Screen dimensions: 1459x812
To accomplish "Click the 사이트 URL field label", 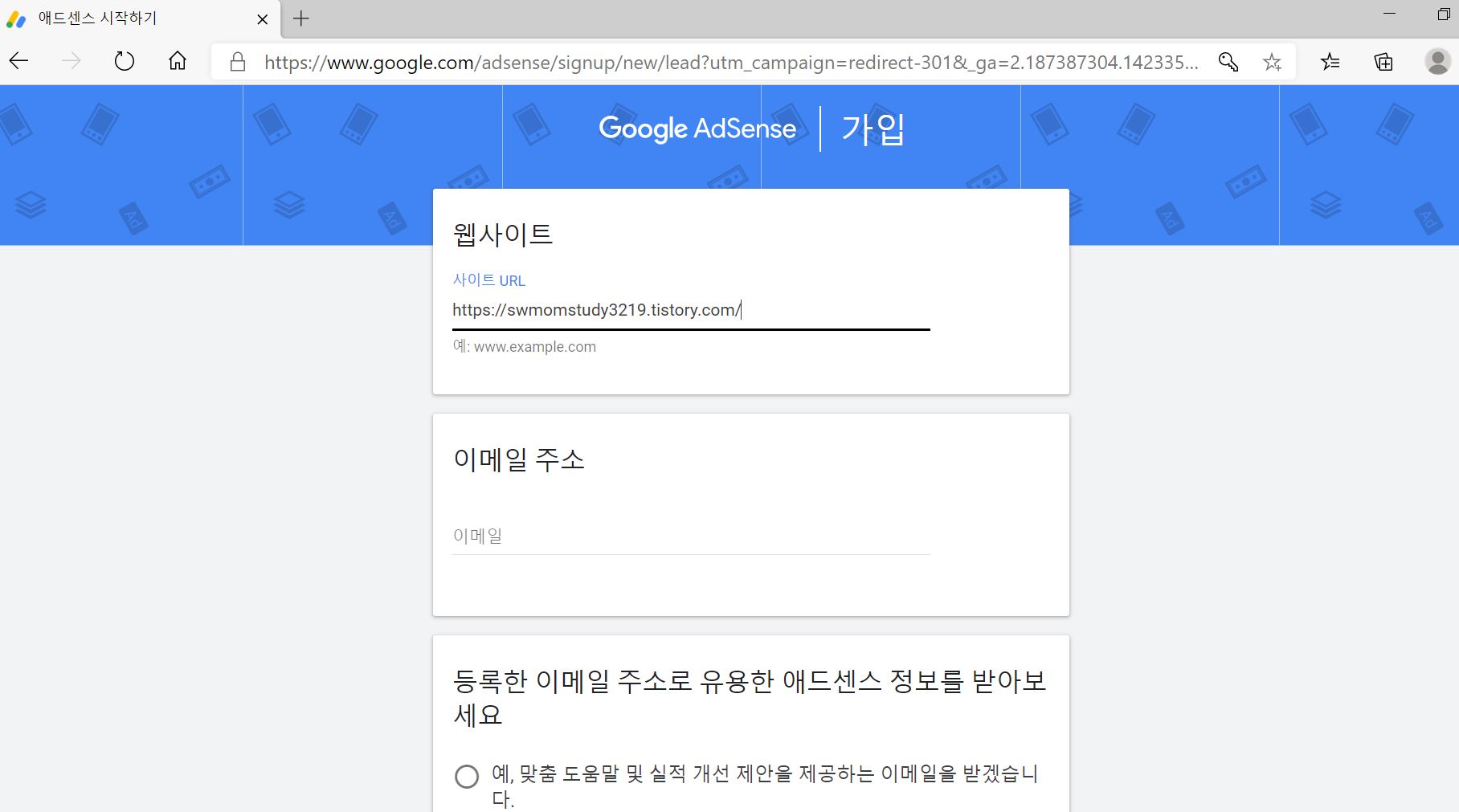I will coord(489,280).
